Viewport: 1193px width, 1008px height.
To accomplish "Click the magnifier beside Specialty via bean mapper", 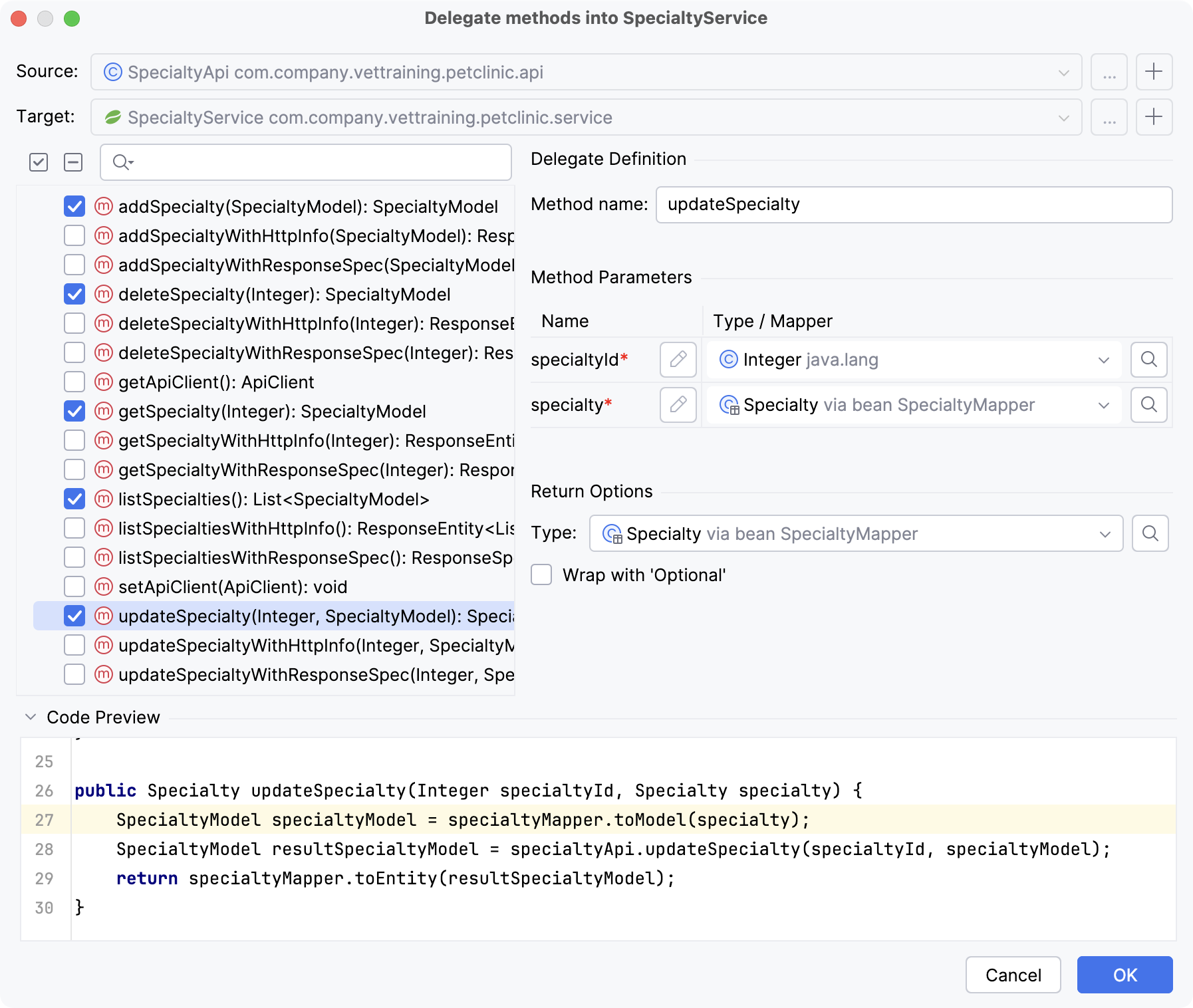I will (1148, 405).
